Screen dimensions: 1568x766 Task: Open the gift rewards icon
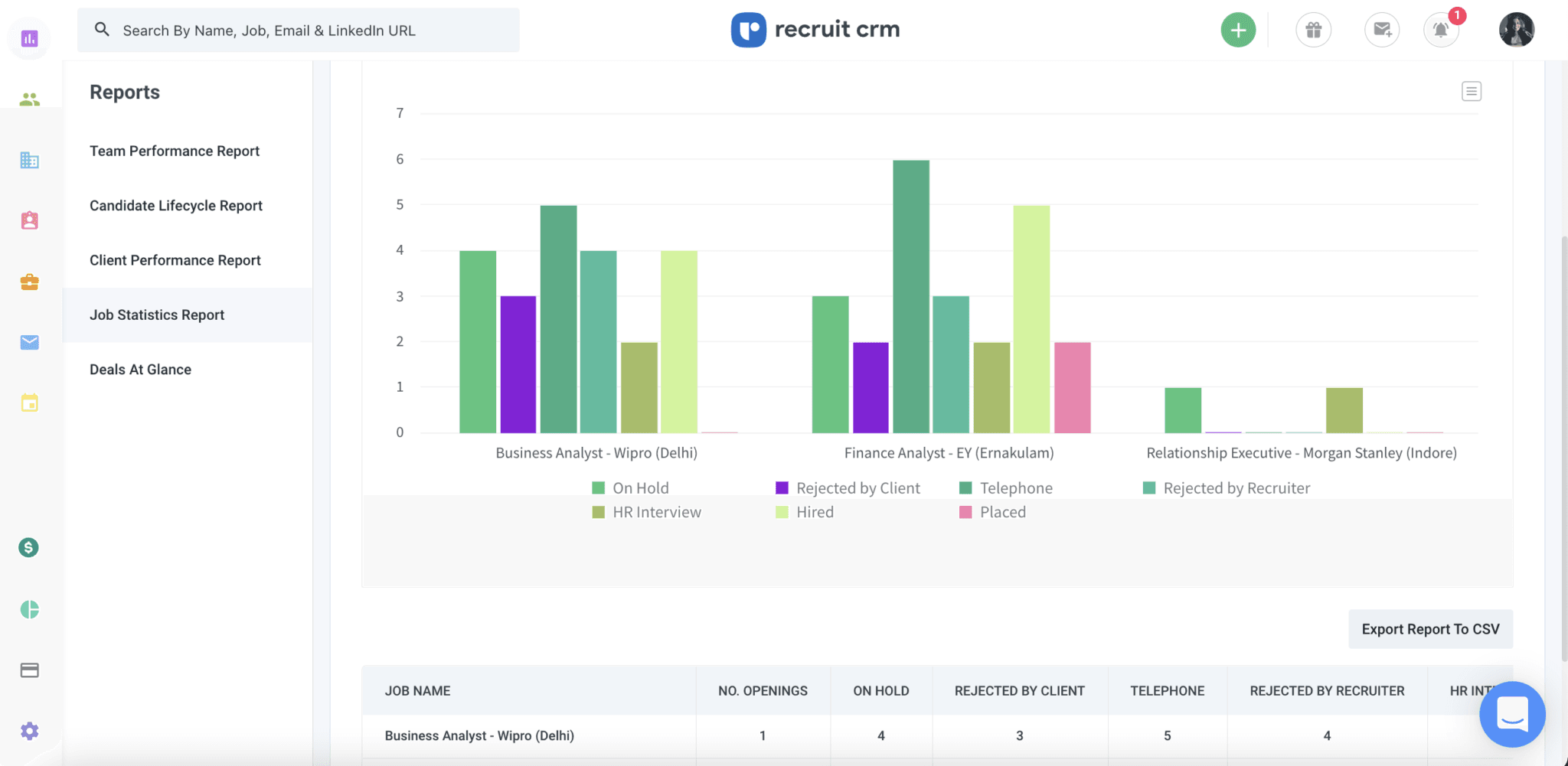pos(1313,31)
